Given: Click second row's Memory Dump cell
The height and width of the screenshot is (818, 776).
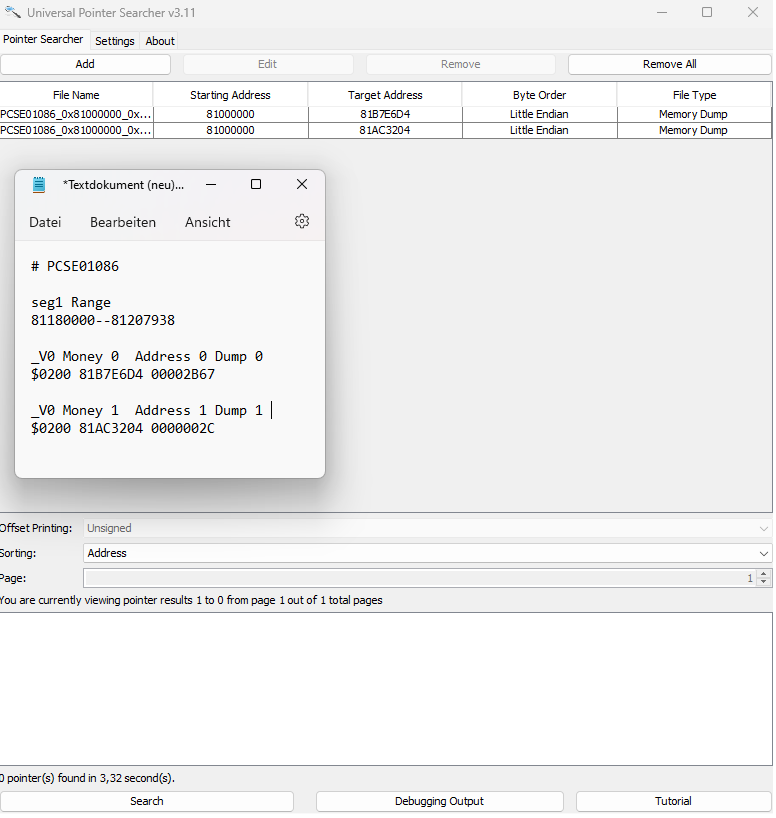Looking at the screenshot, I should (x=694, y=130).
